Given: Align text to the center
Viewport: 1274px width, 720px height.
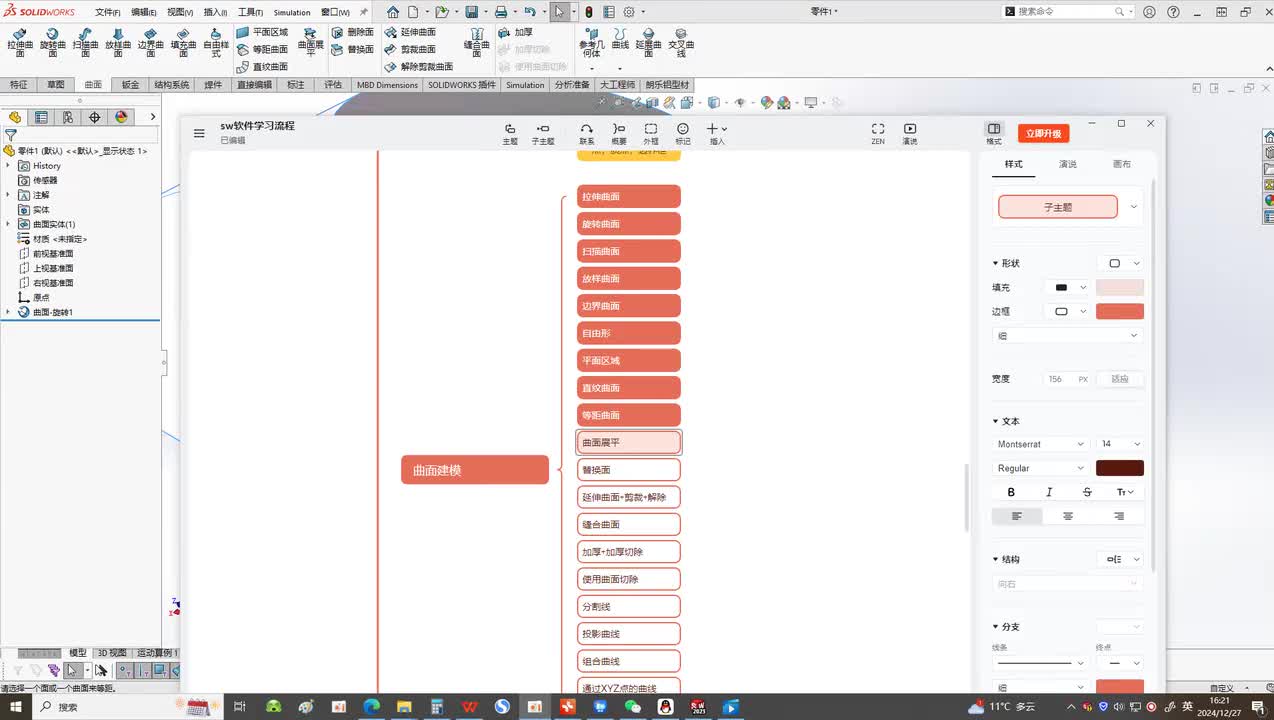Looking at the screenshot, I should click(1068, 516).
